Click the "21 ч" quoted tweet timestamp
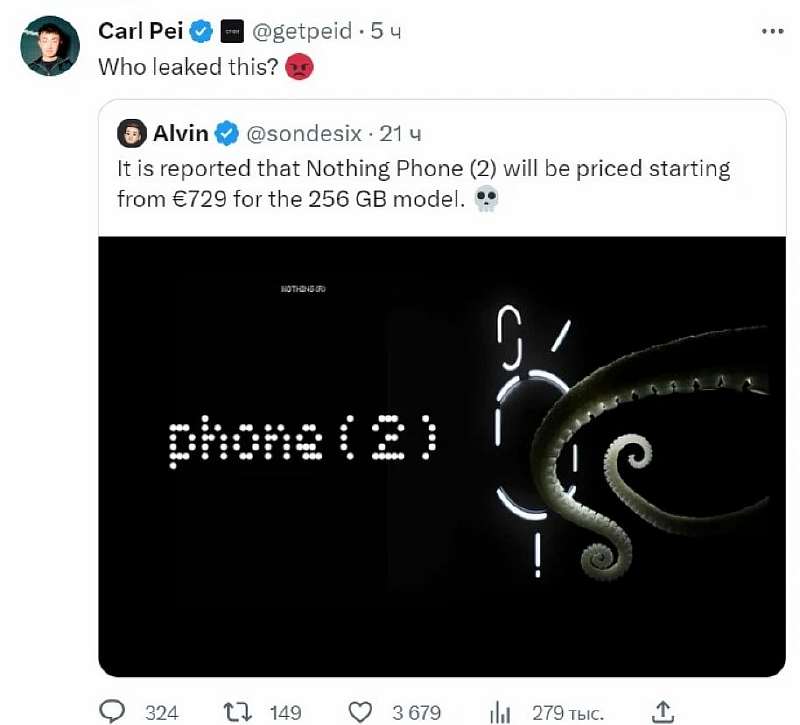 click(402, 132)
